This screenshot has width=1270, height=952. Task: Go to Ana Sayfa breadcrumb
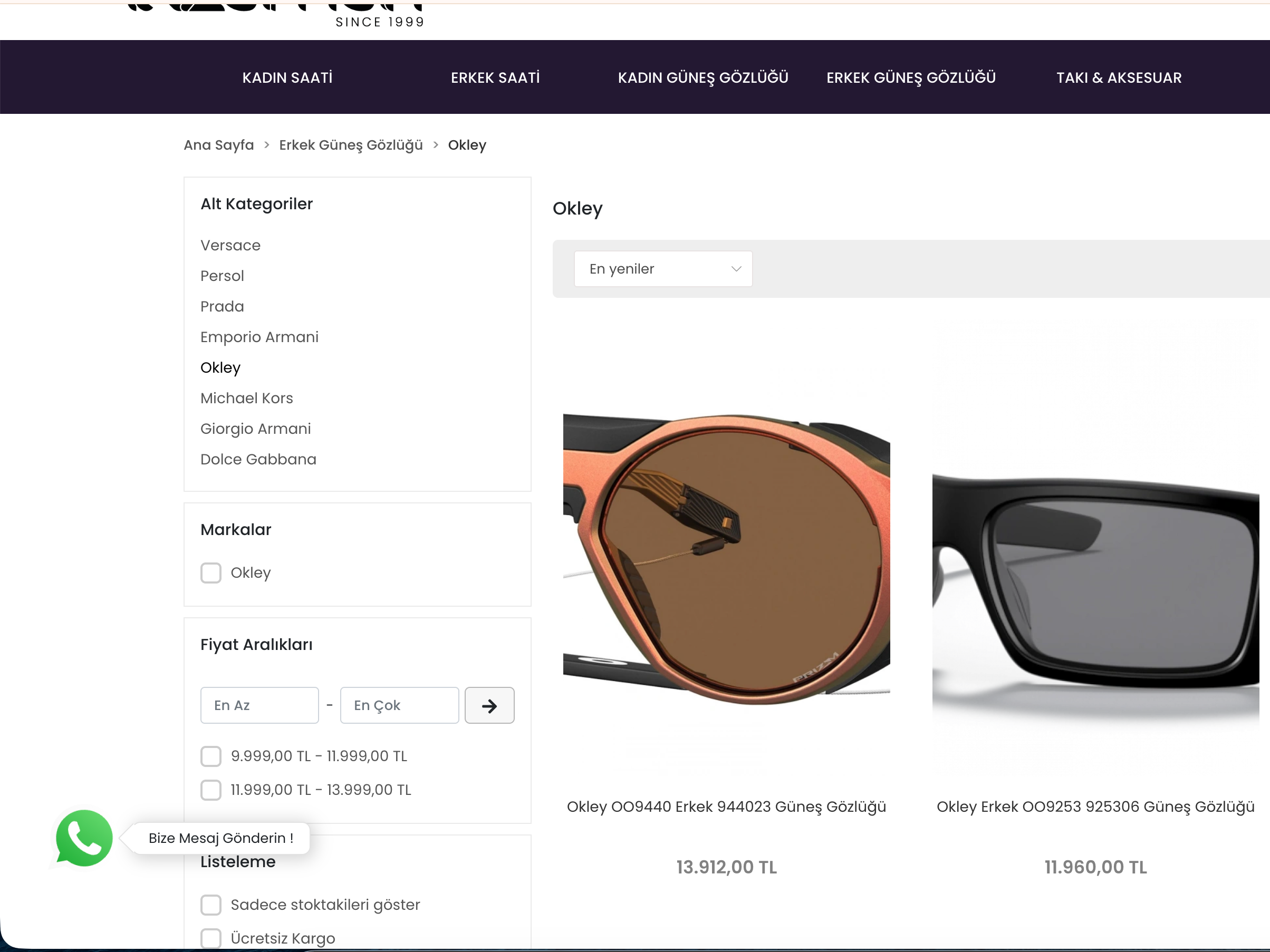click(219, 145)
